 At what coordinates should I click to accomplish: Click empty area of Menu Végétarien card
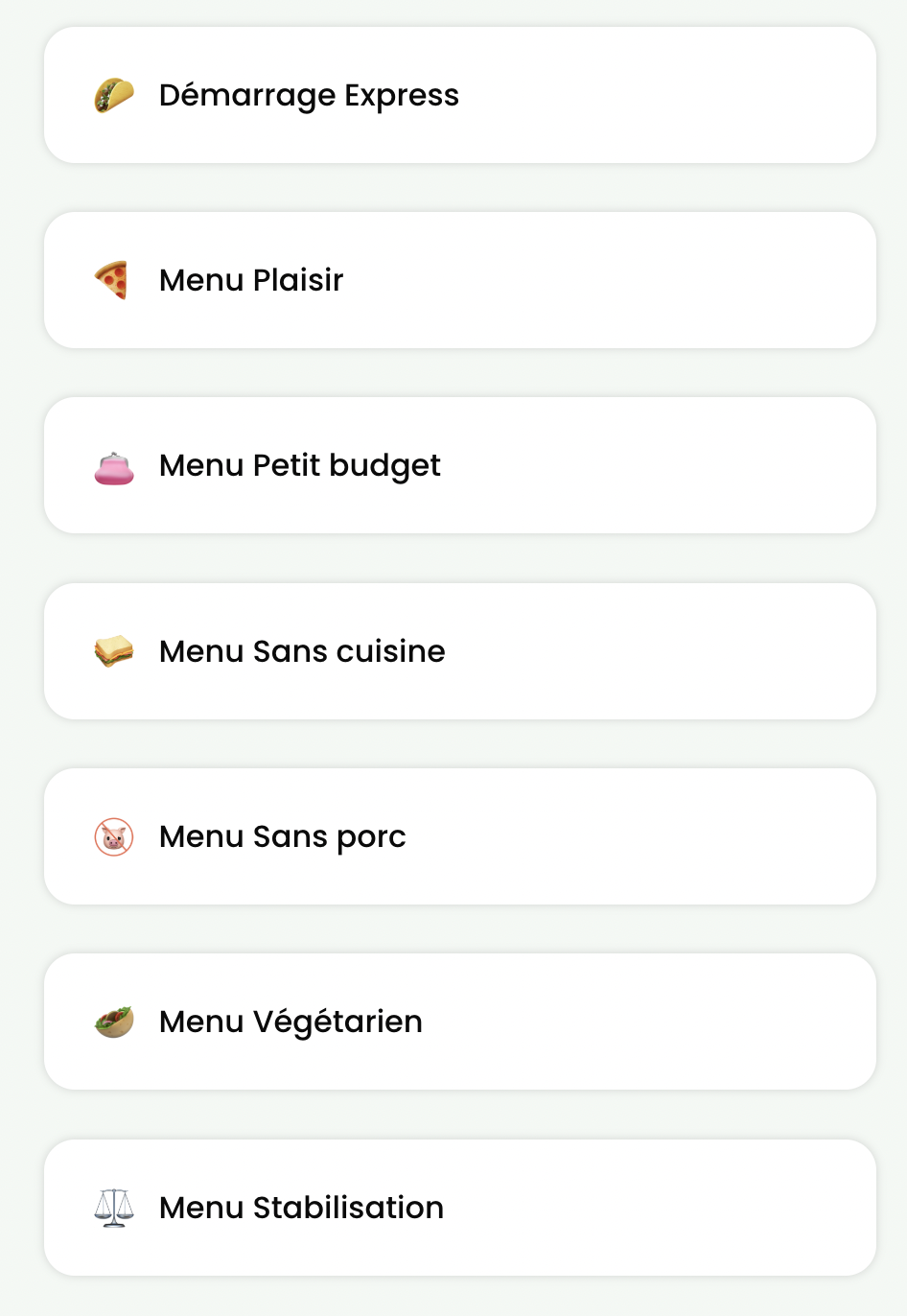coord(662,1022)
